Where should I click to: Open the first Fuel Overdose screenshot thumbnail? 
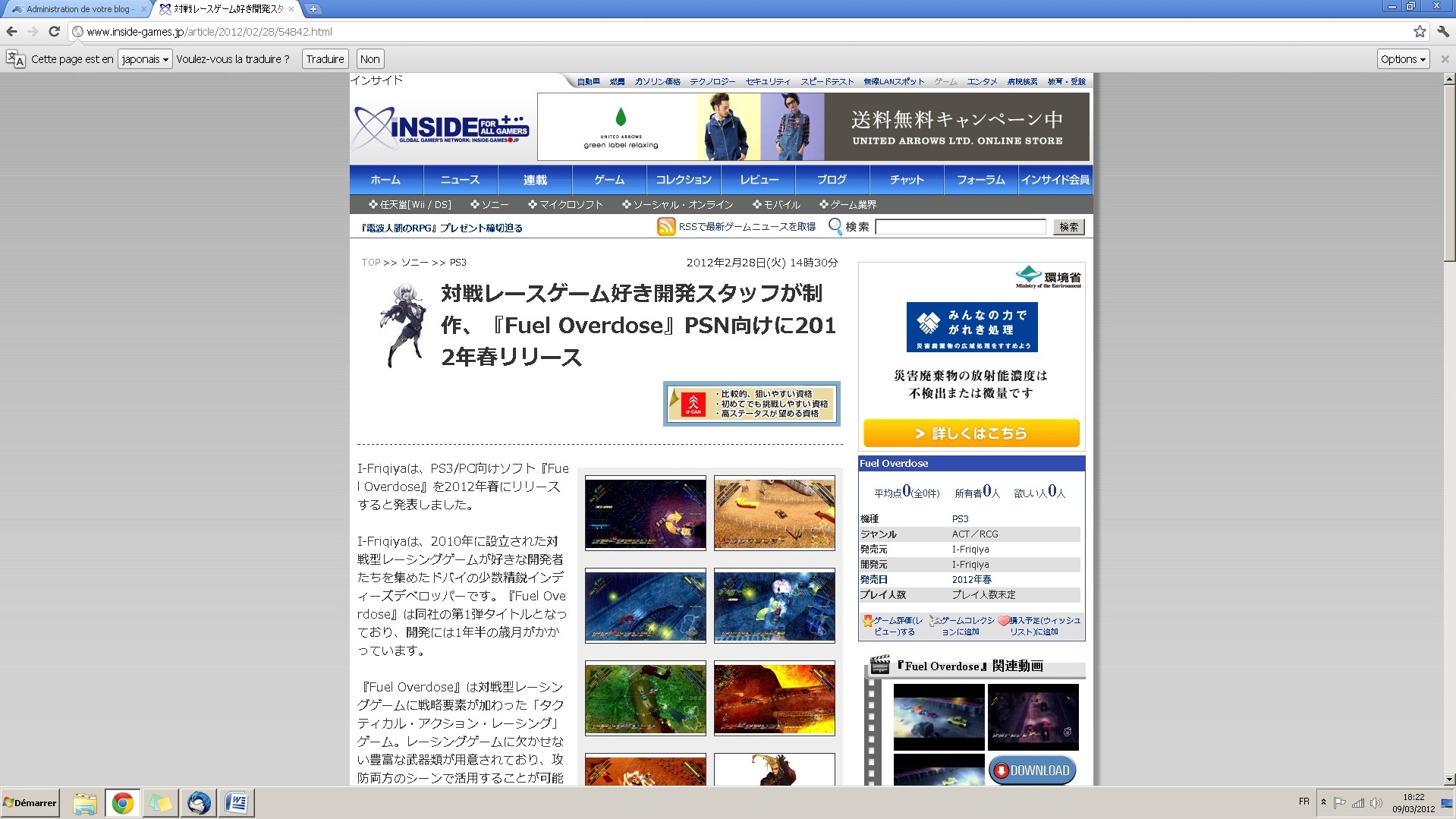[645, 512]
